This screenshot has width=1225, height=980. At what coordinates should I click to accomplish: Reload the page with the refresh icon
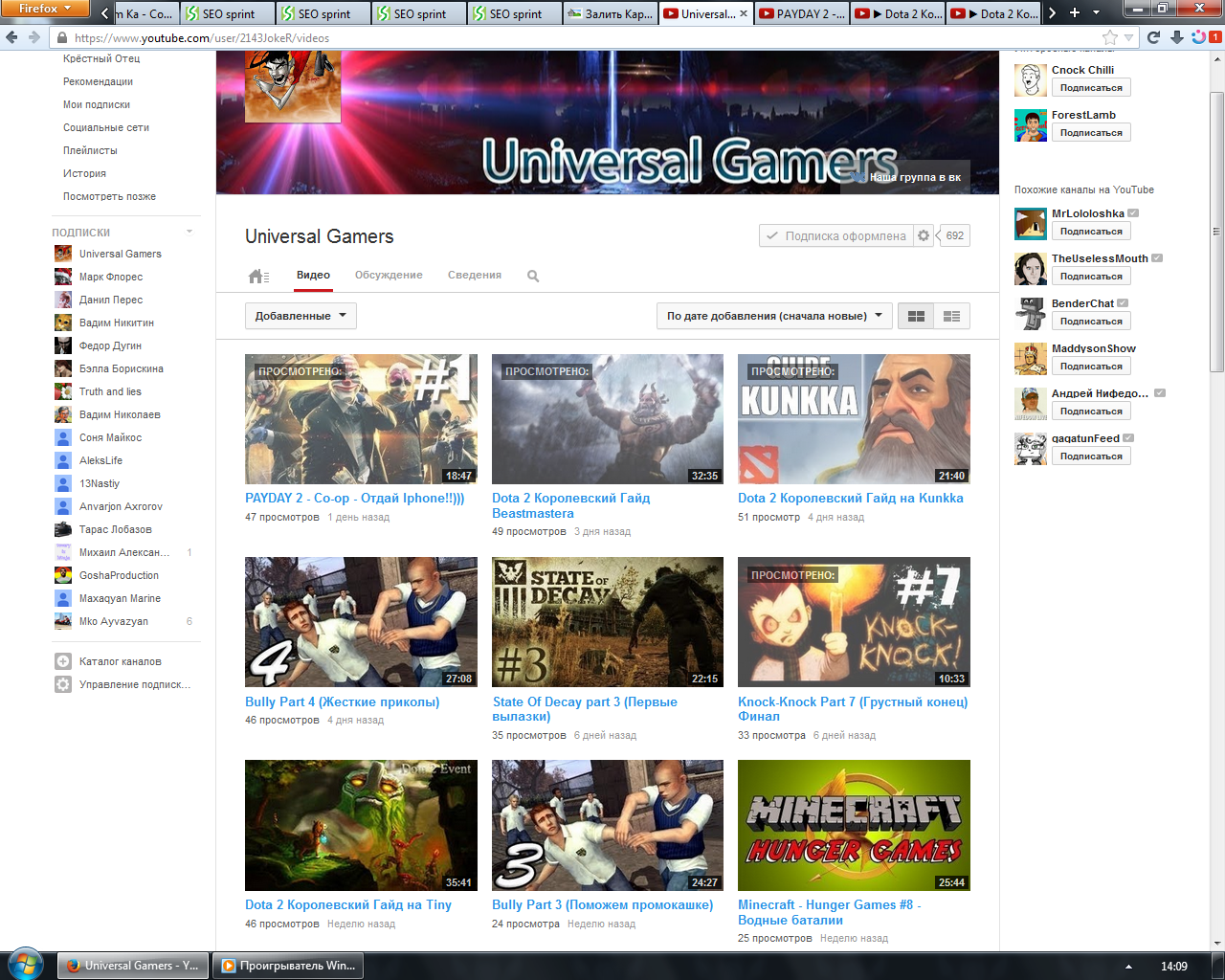click(x=1153, y=37)
